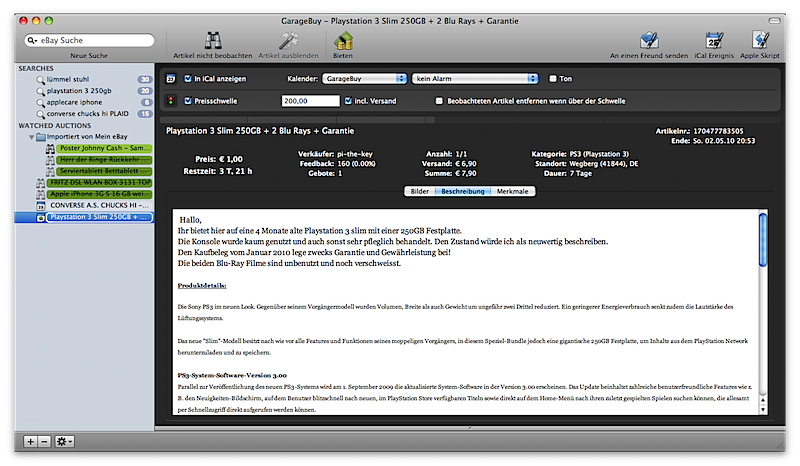Click the Preisschwelle 200,00 input field
800x466 pixels.
310,101
